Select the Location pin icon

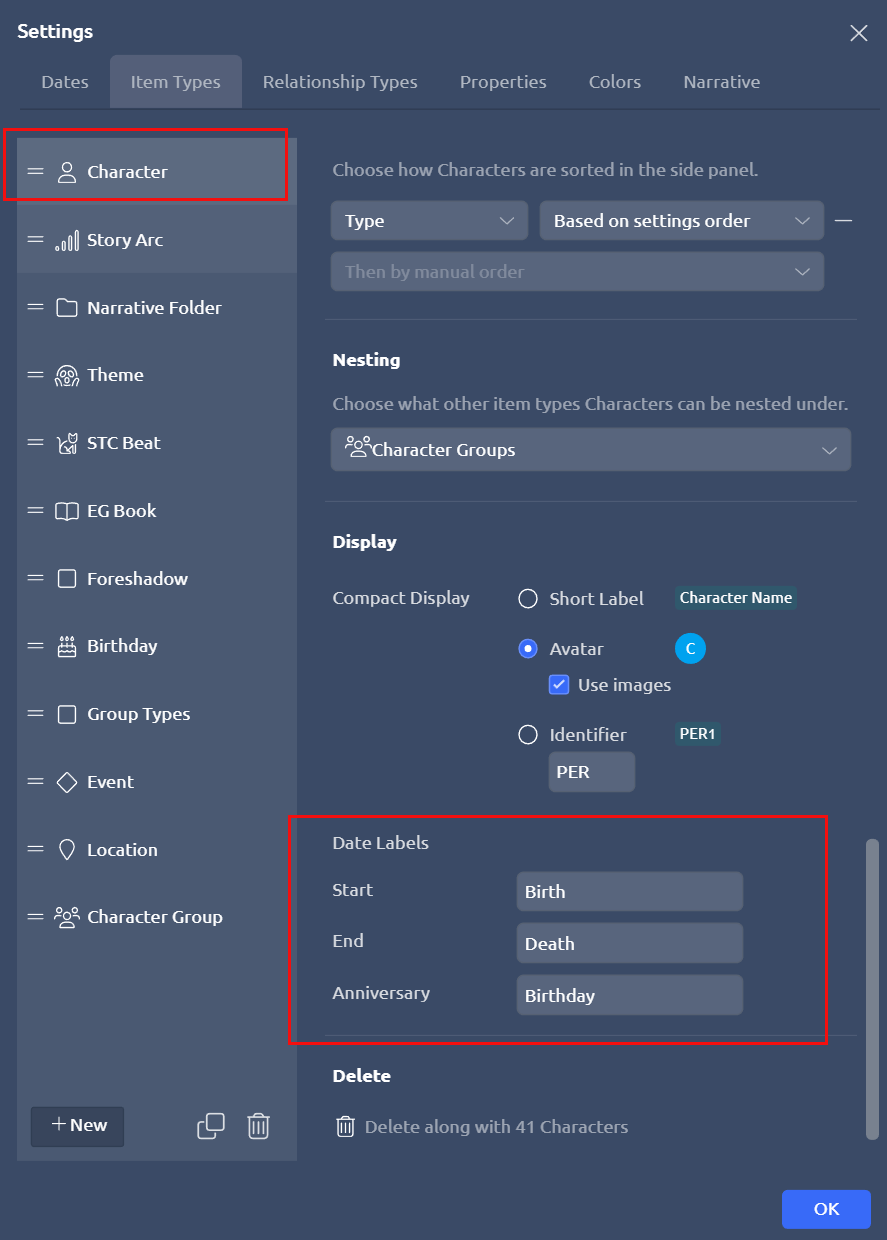(67, 850)
